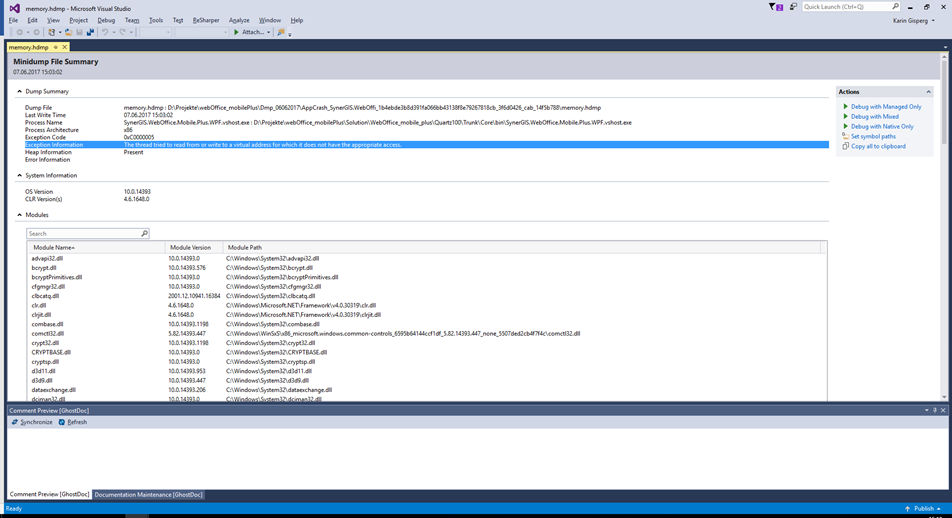
Task: Click the Undo toolbar icon
Action: pyautogui.click(x=105, y=32)
